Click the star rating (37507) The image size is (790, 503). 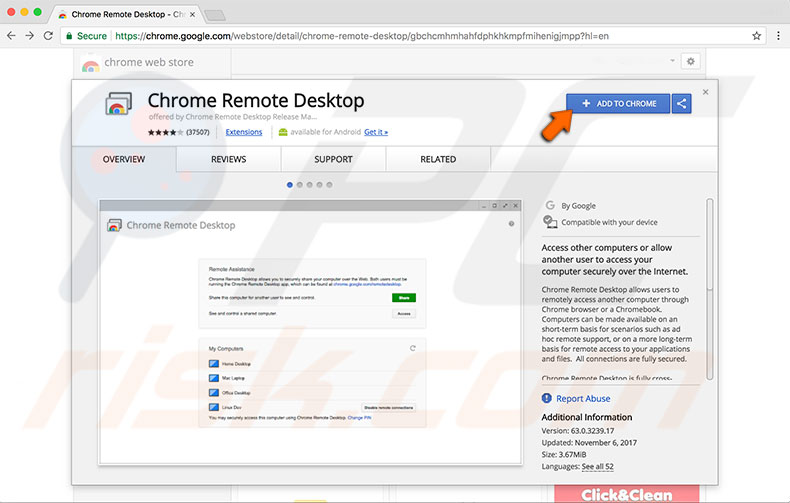point(178,132)
